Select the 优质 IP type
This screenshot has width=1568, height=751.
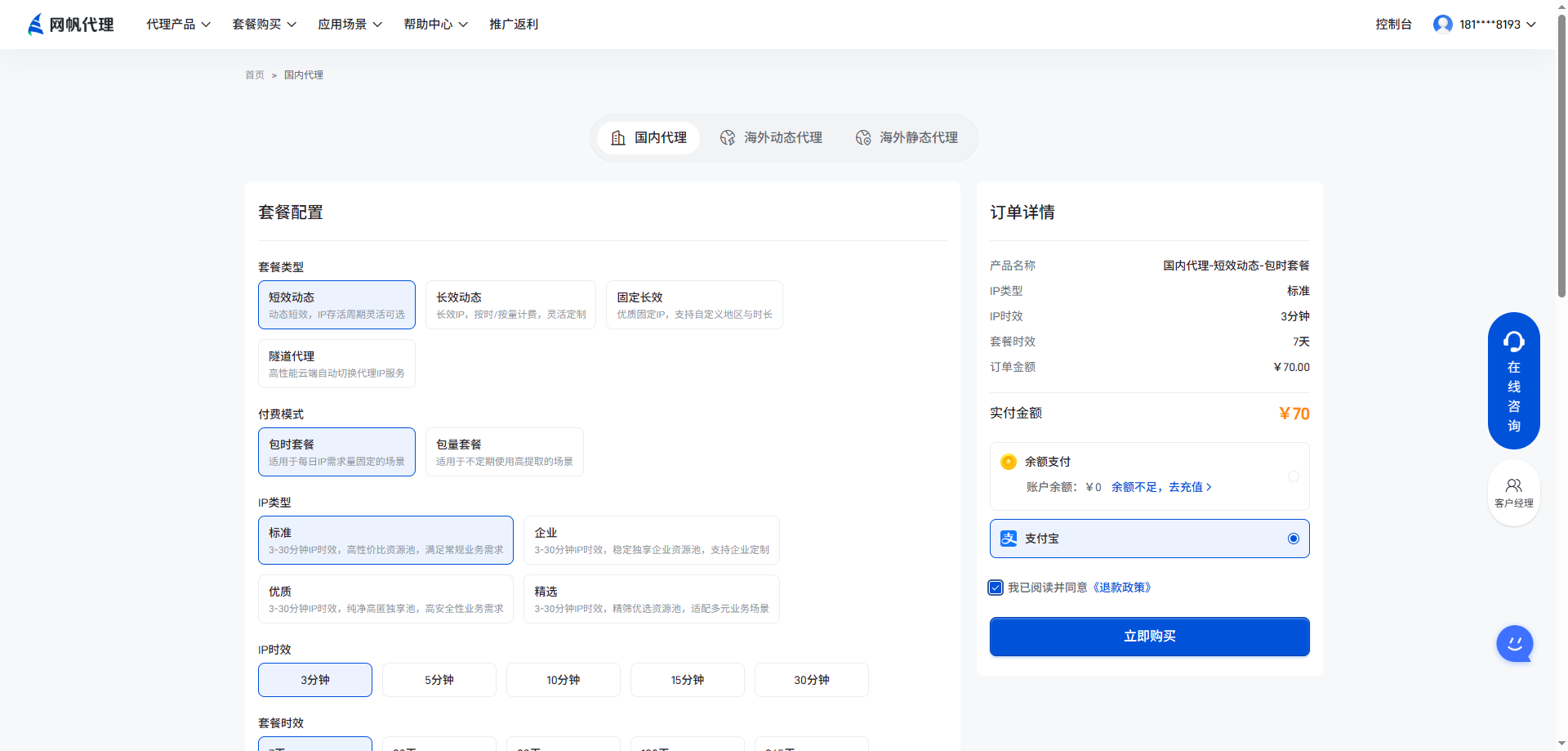(x=385, y=599)
